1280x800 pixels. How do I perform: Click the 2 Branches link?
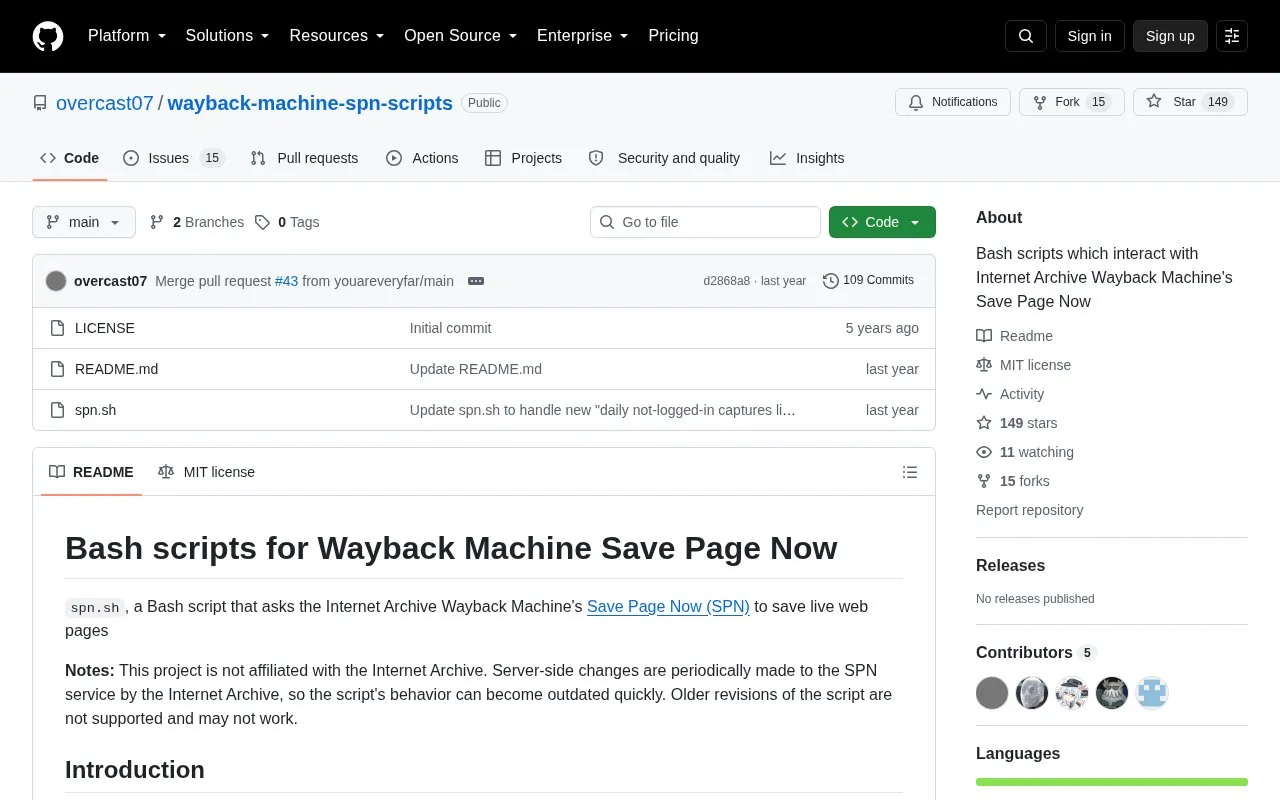click(197, 222)
